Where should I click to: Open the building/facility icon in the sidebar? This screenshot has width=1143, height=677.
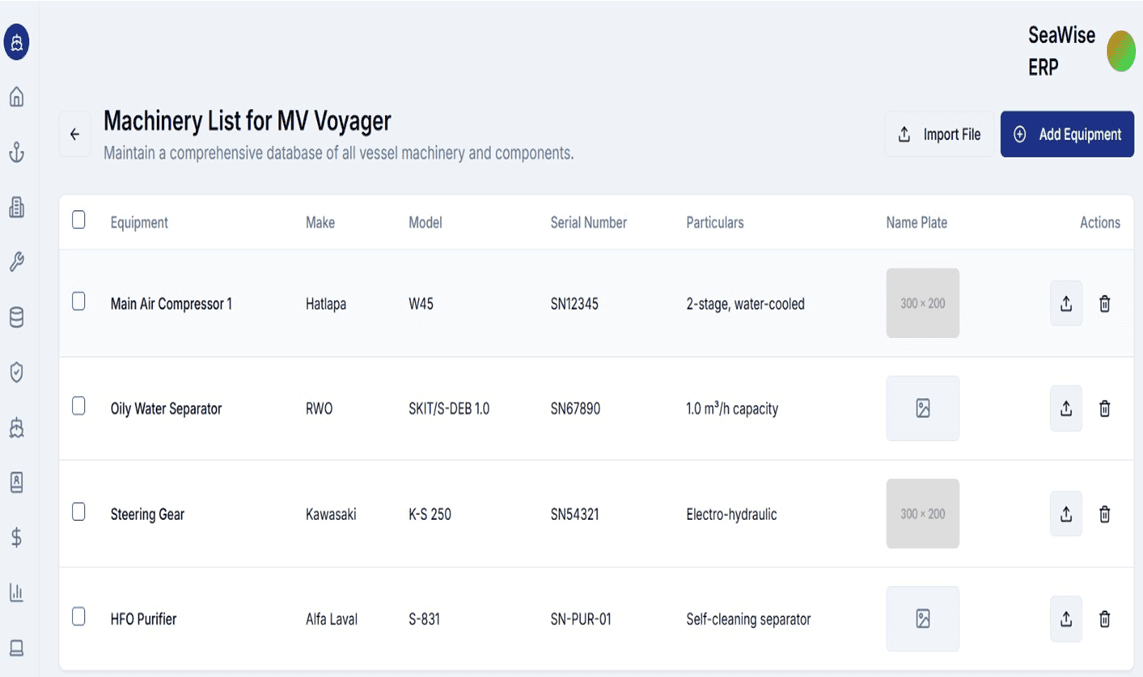coord(16,207)
